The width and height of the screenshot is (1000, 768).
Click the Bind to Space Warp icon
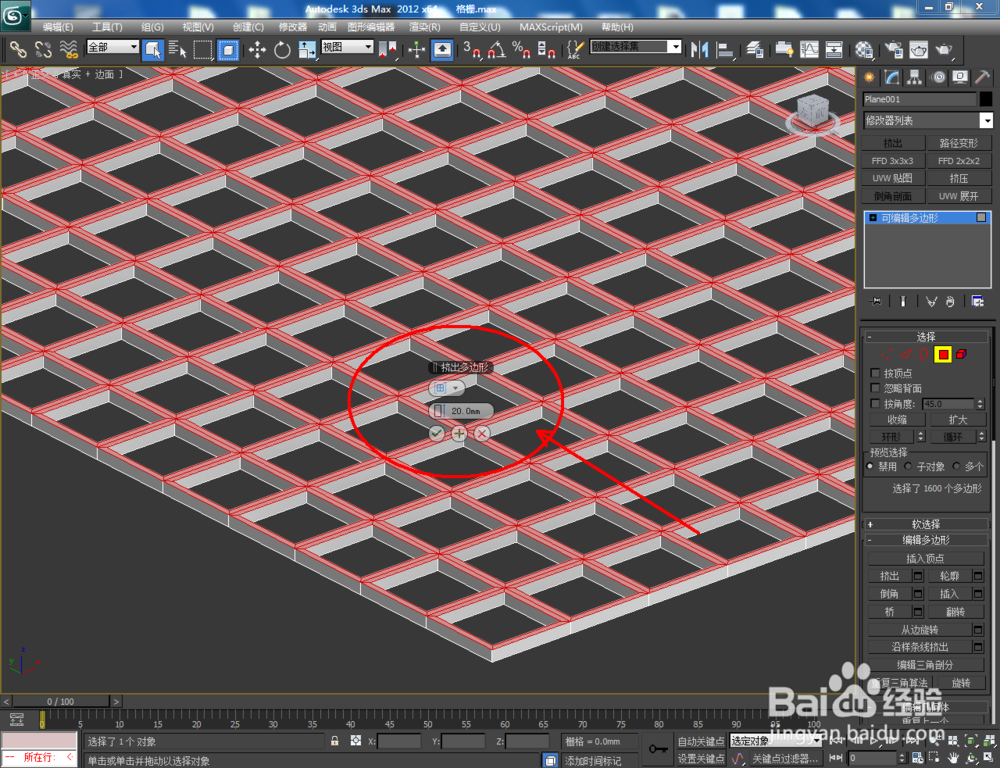pyautogui.click(x=69, y=49)
